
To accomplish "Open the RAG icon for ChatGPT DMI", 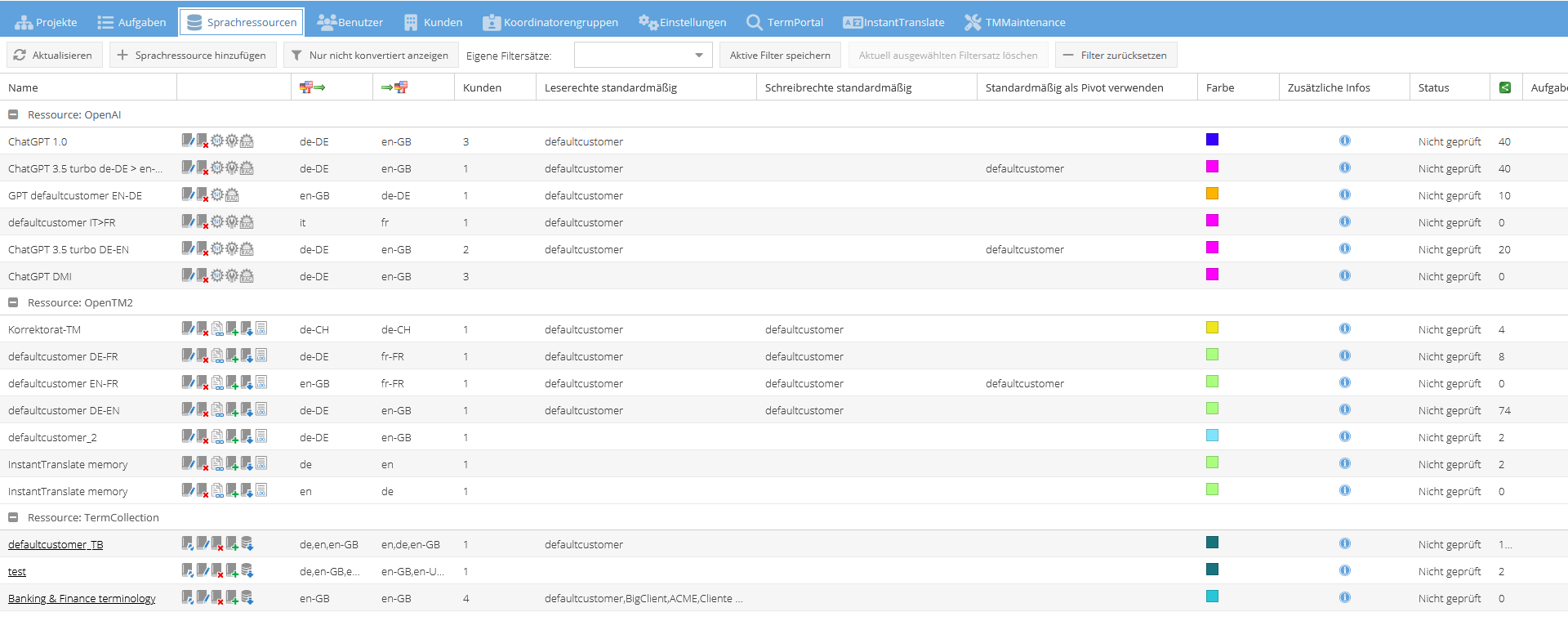I will click(247, 276).
